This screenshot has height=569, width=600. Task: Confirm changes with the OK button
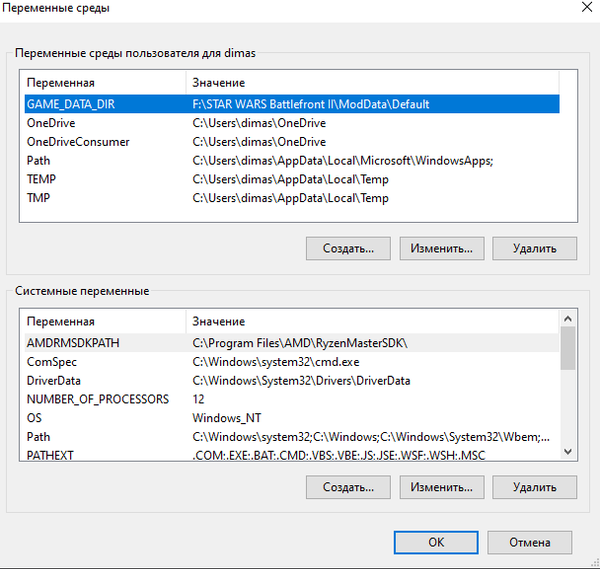click(x=436, y=542)
